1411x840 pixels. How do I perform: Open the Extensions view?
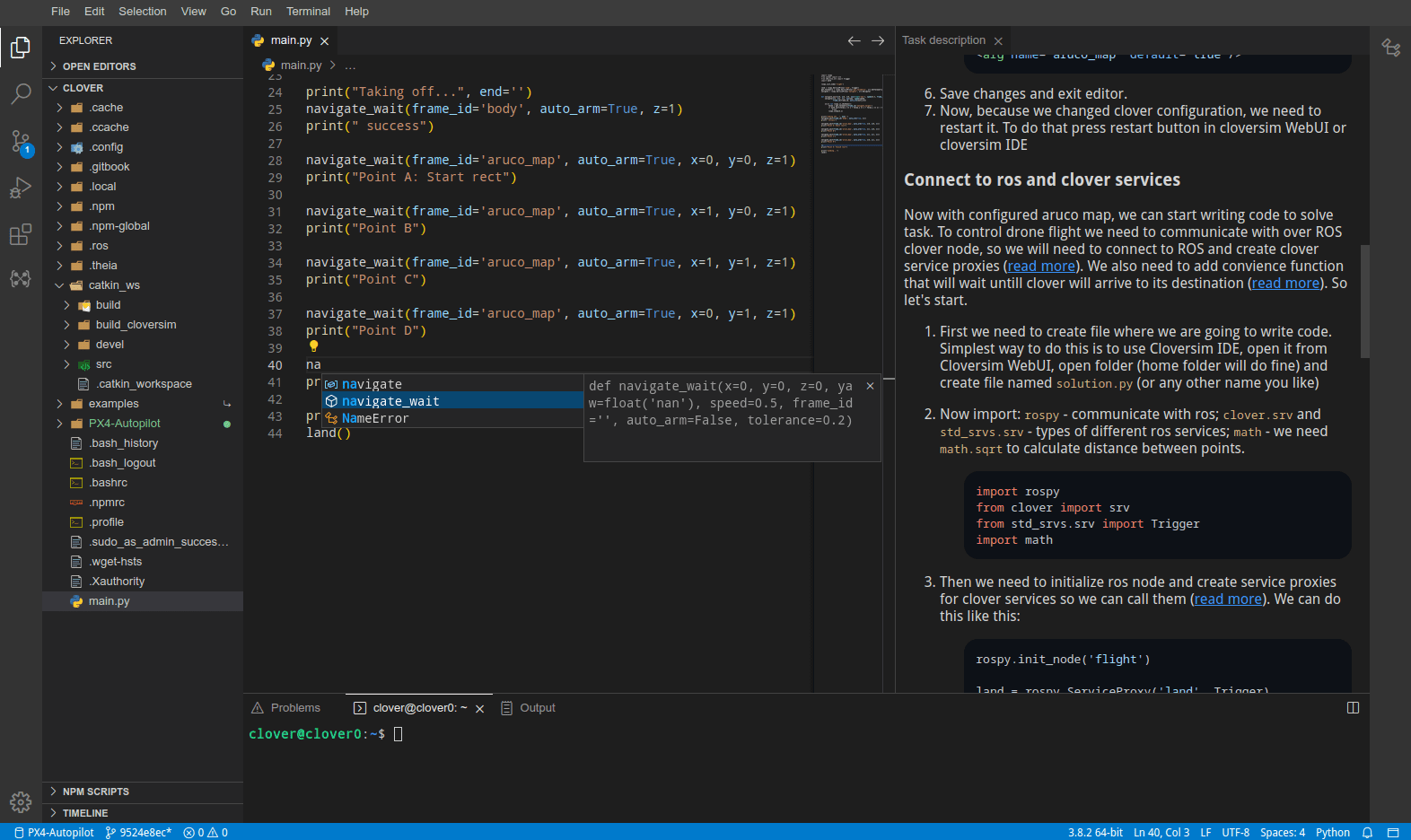click(21, 235)
